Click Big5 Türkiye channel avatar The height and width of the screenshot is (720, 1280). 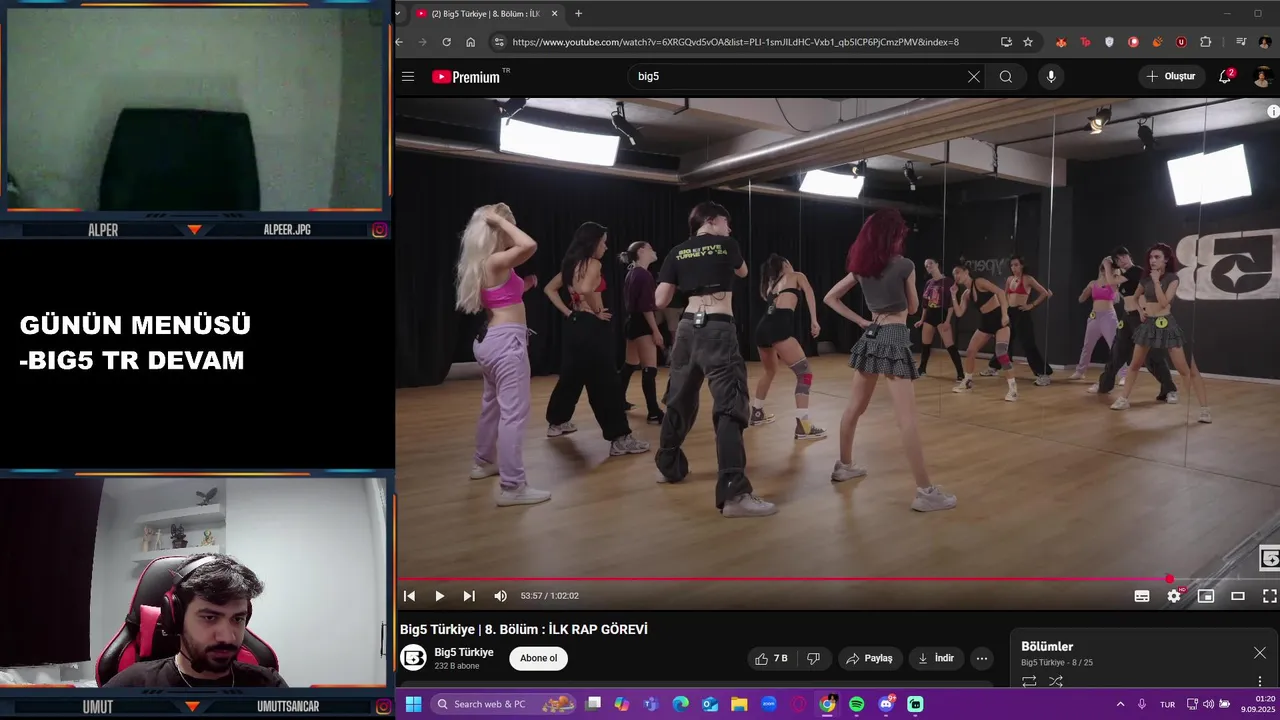click(x=413, y=657)
